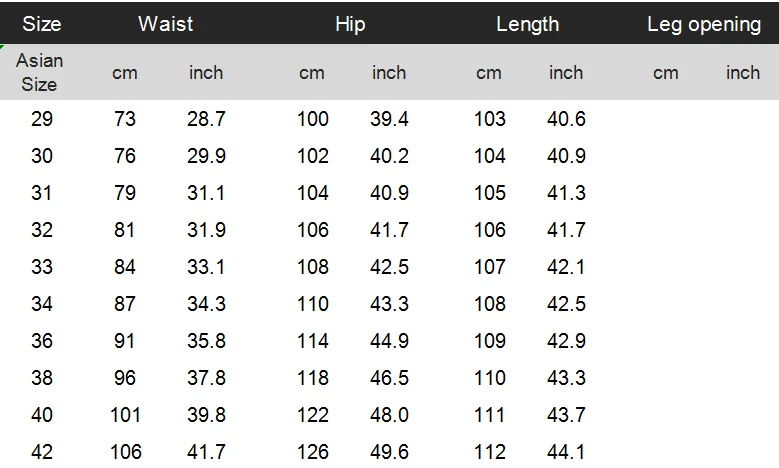Click the Length column header
The width and height of the screenshot is (779, 468).
(527, 23)
